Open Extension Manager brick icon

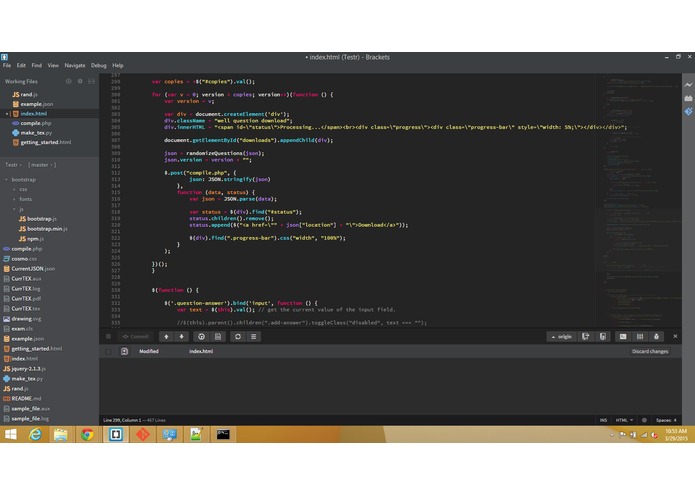(x=688, y=98)
